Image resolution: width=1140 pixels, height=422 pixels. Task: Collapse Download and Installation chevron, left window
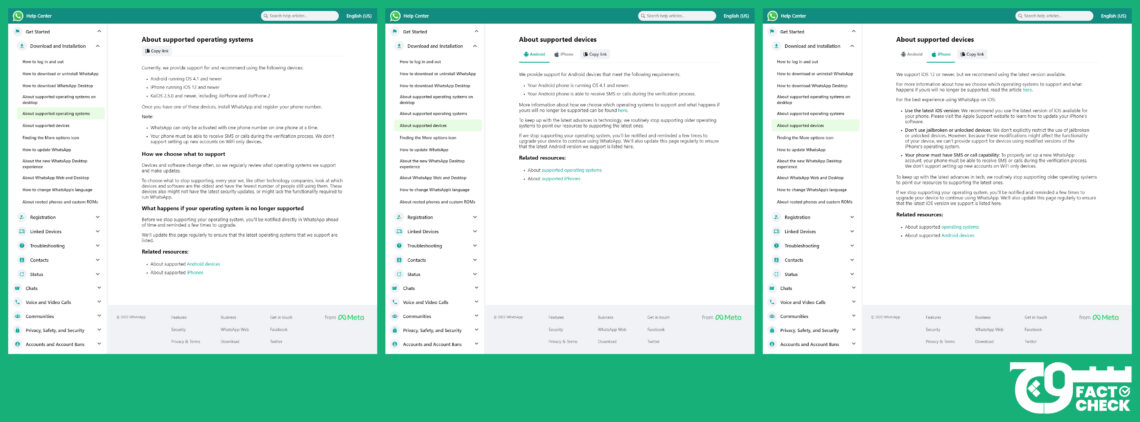(98, 46)
